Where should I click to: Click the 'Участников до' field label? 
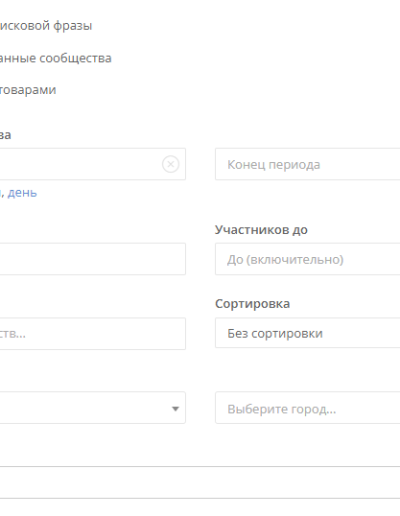point(261,230)
